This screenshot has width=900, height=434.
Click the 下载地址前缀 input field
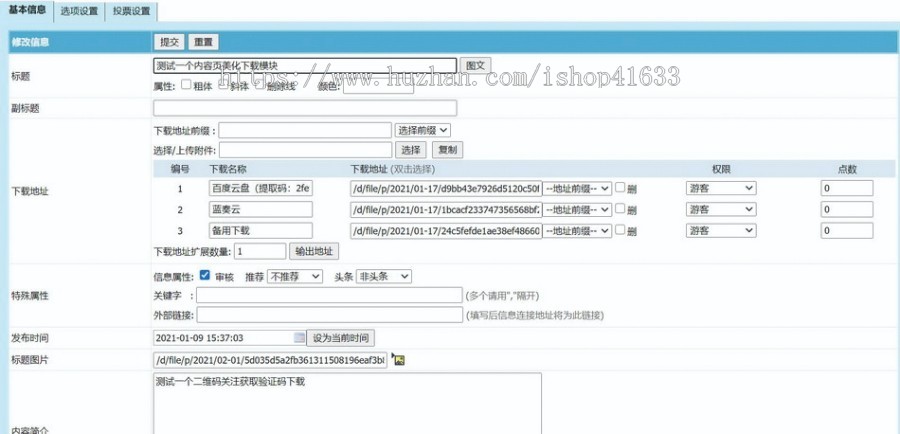click(305, 130)
